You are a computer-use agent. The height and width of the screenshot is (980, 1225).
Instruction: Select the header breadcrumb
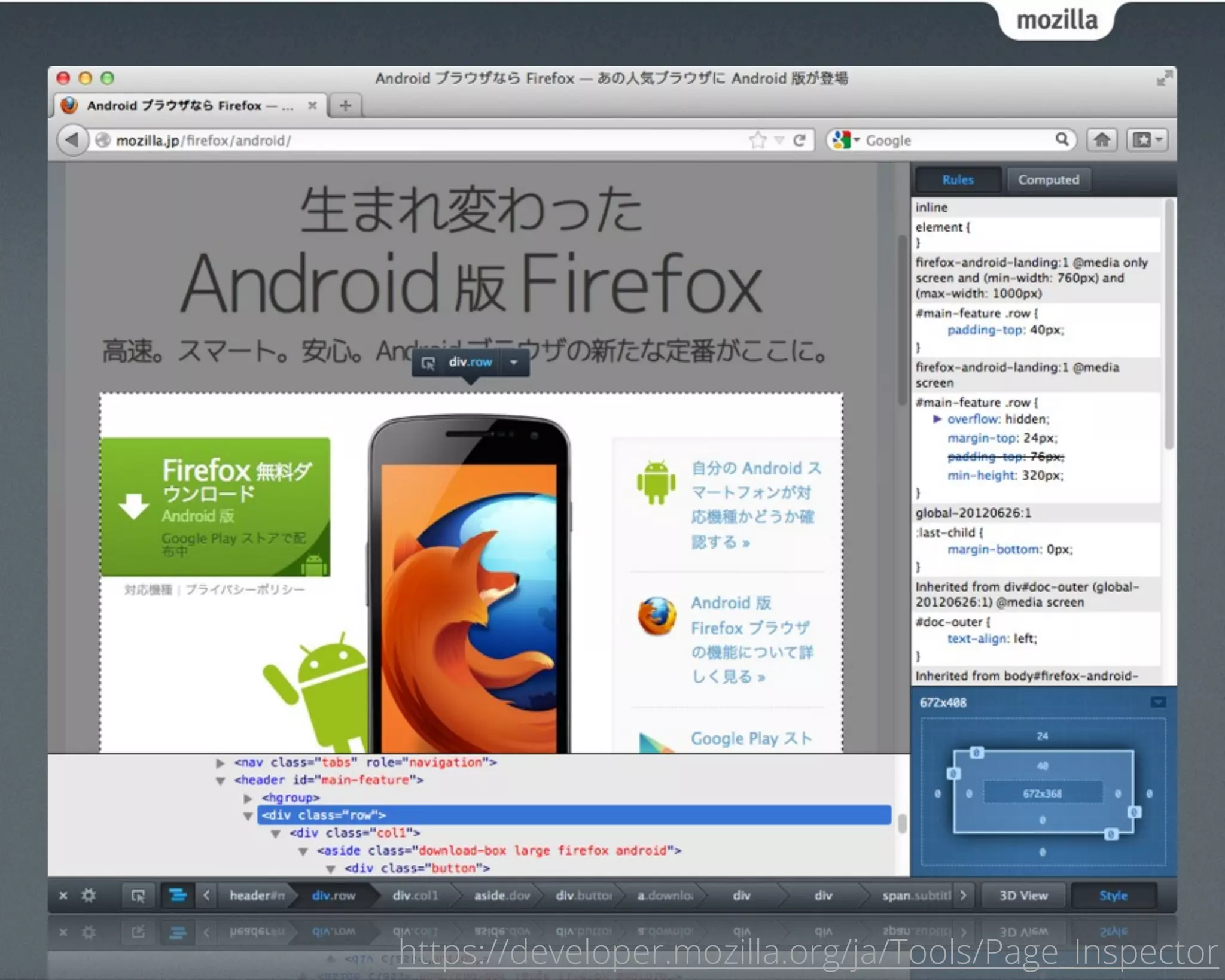(256, 896)
